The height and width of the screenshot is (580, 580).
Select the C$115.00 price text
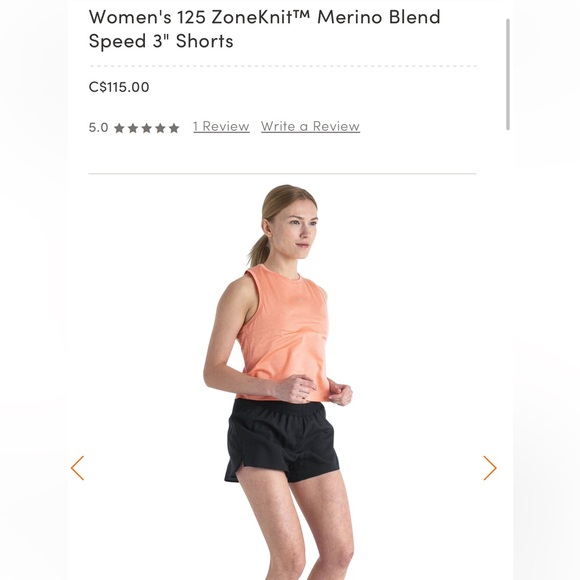(x=119, y=87)
